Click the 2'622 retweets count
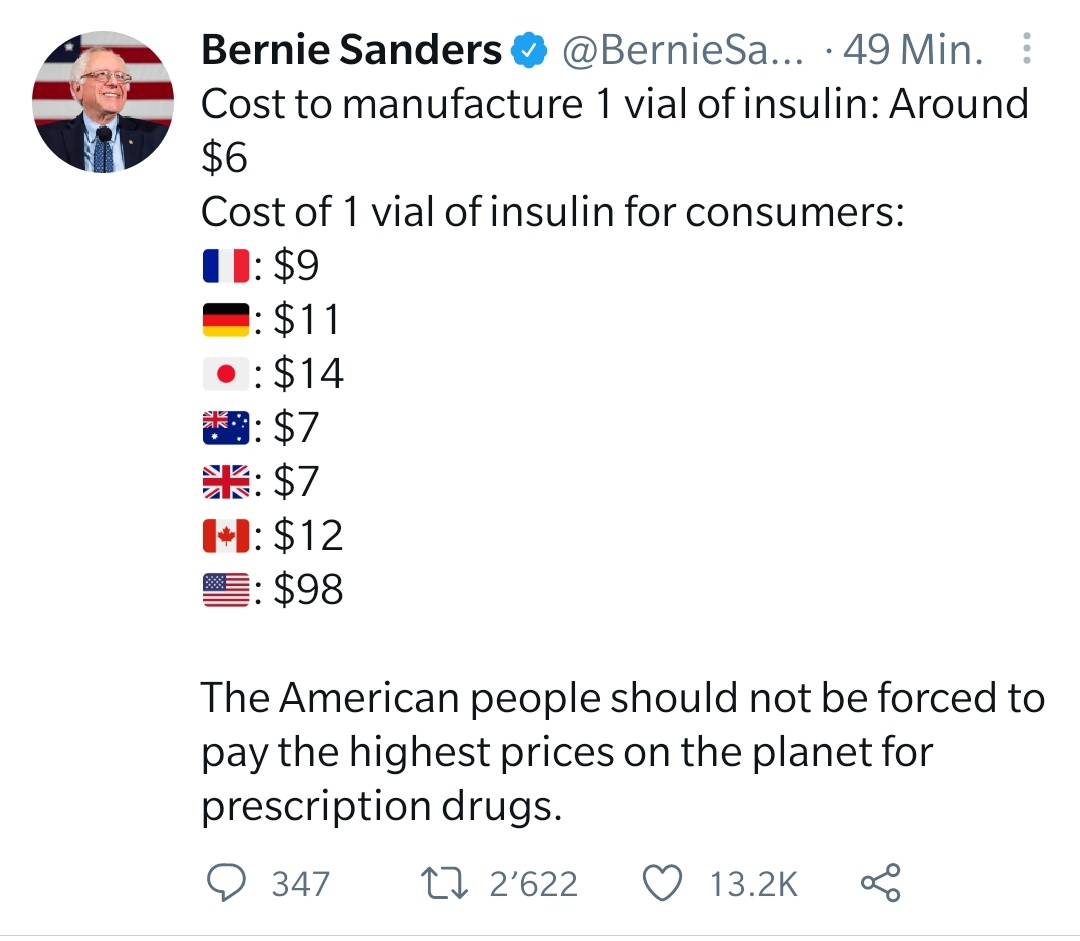Screen dimensions: 1080x941 point(534,883)
